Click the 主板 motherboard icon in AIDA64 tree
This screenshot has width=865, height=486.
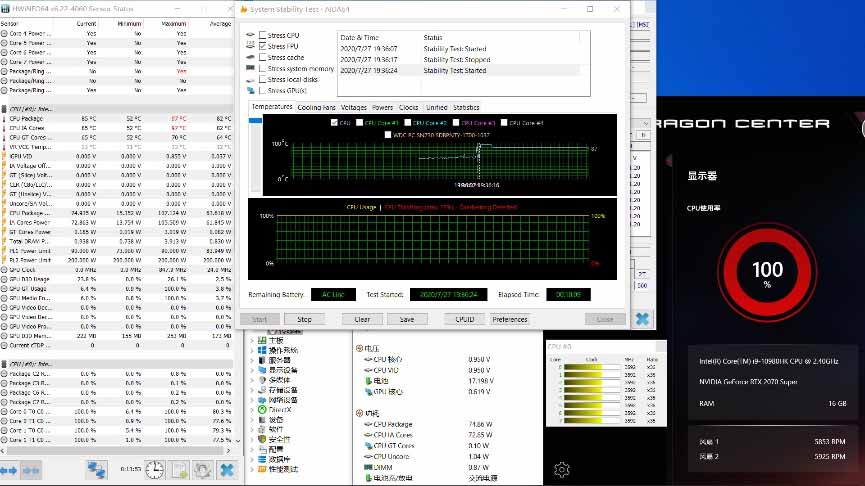point(262,340)
